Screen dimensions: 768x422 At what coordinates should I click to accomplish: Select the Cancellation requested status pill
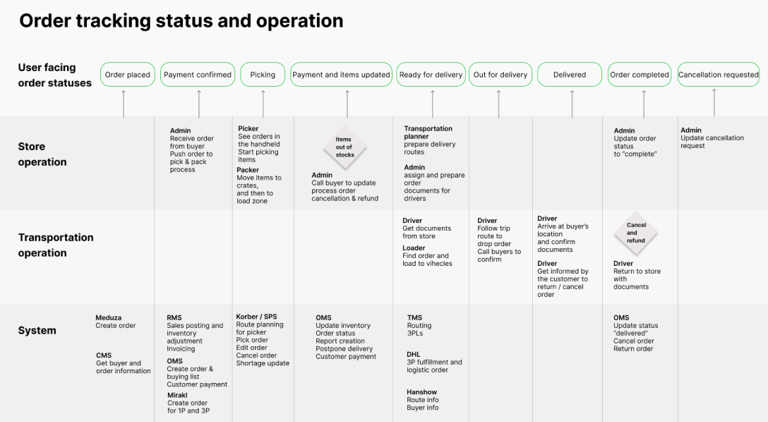pos(719,74)
